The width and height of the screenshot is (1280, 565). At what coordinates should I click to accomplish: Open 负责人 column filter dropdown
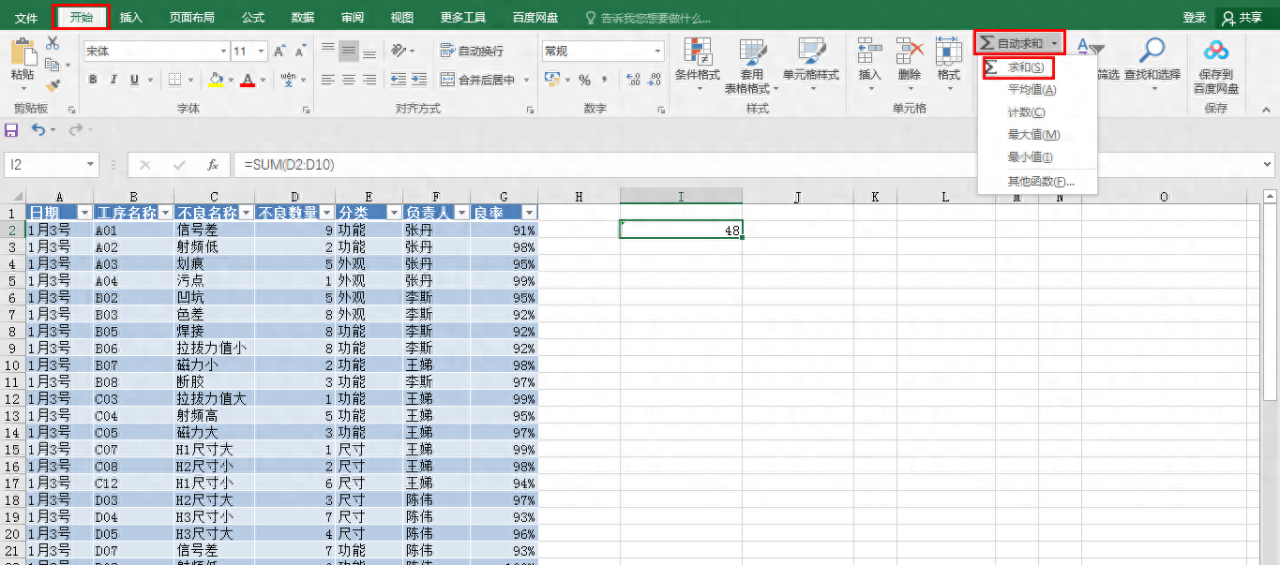pos(461,212)
